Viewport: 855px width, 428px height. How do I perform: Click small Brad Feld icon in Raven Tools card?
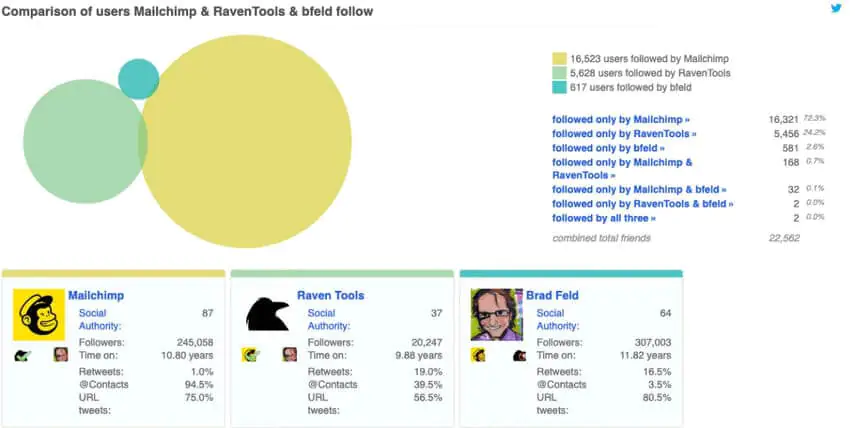click(x=290, y=355)
